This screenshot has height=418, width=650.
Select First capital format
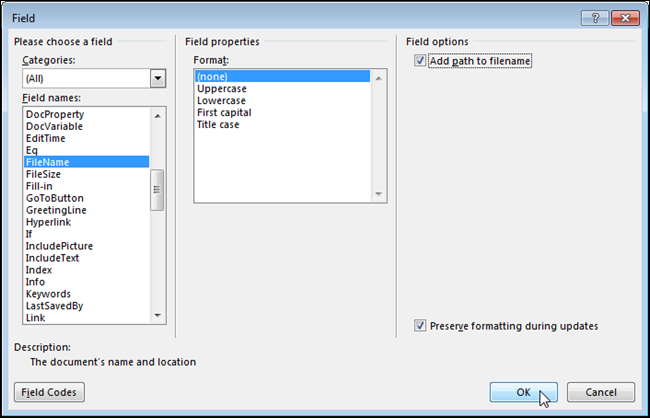click(x=224, y=113)
